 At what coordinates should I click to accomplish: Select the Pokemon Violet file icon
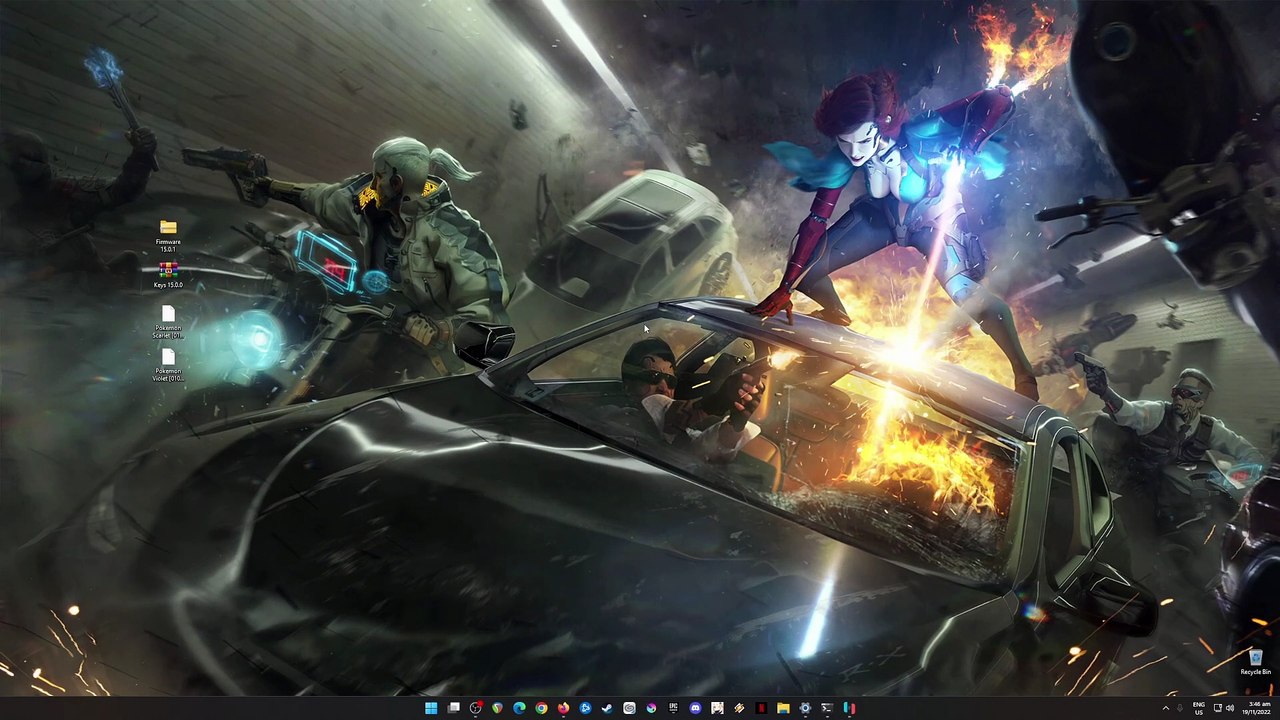tap(168, 357)
